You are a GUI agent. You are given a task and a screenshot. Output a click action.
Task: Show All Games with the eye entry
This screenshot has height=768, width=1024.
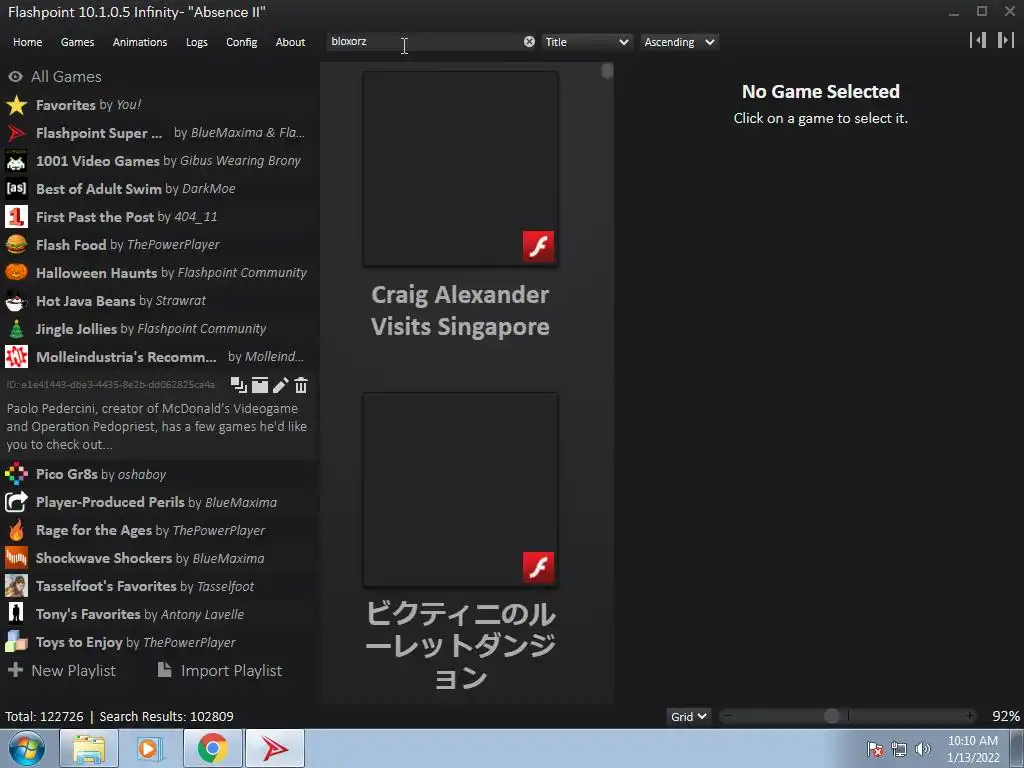pos(55,76)
